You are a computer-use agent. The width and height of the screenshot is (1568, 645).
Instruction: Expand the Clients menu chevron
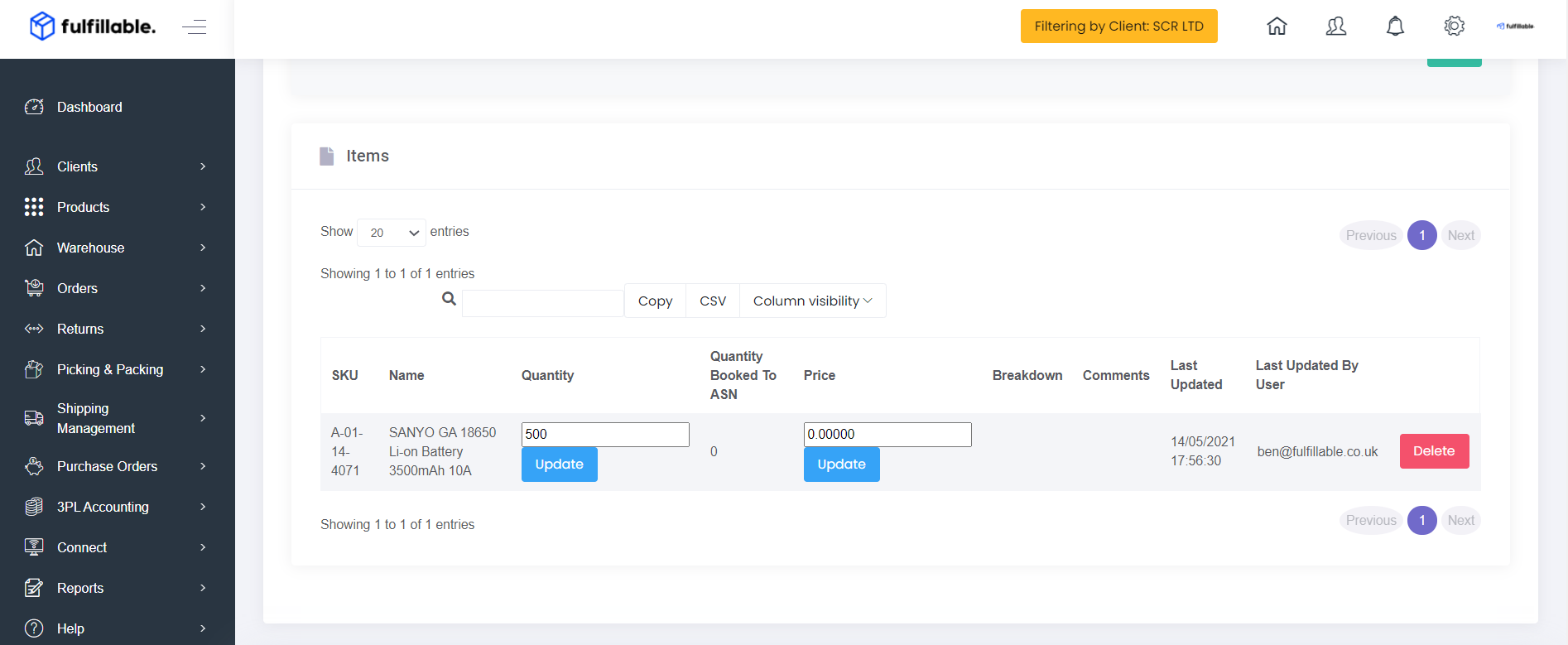click(x=203, y=166)
